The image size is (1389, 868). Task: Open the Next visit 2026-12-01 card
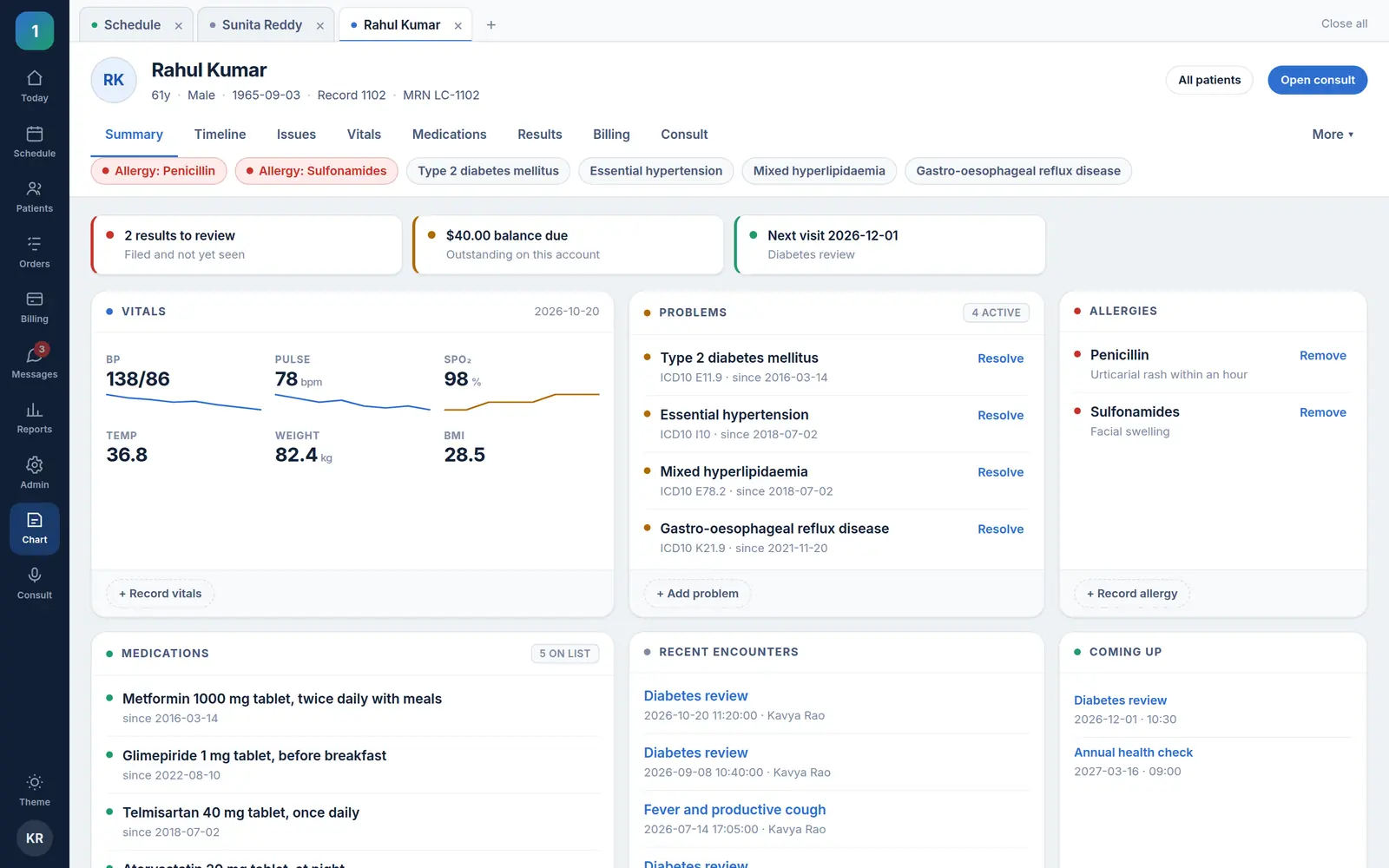[890, 245]
